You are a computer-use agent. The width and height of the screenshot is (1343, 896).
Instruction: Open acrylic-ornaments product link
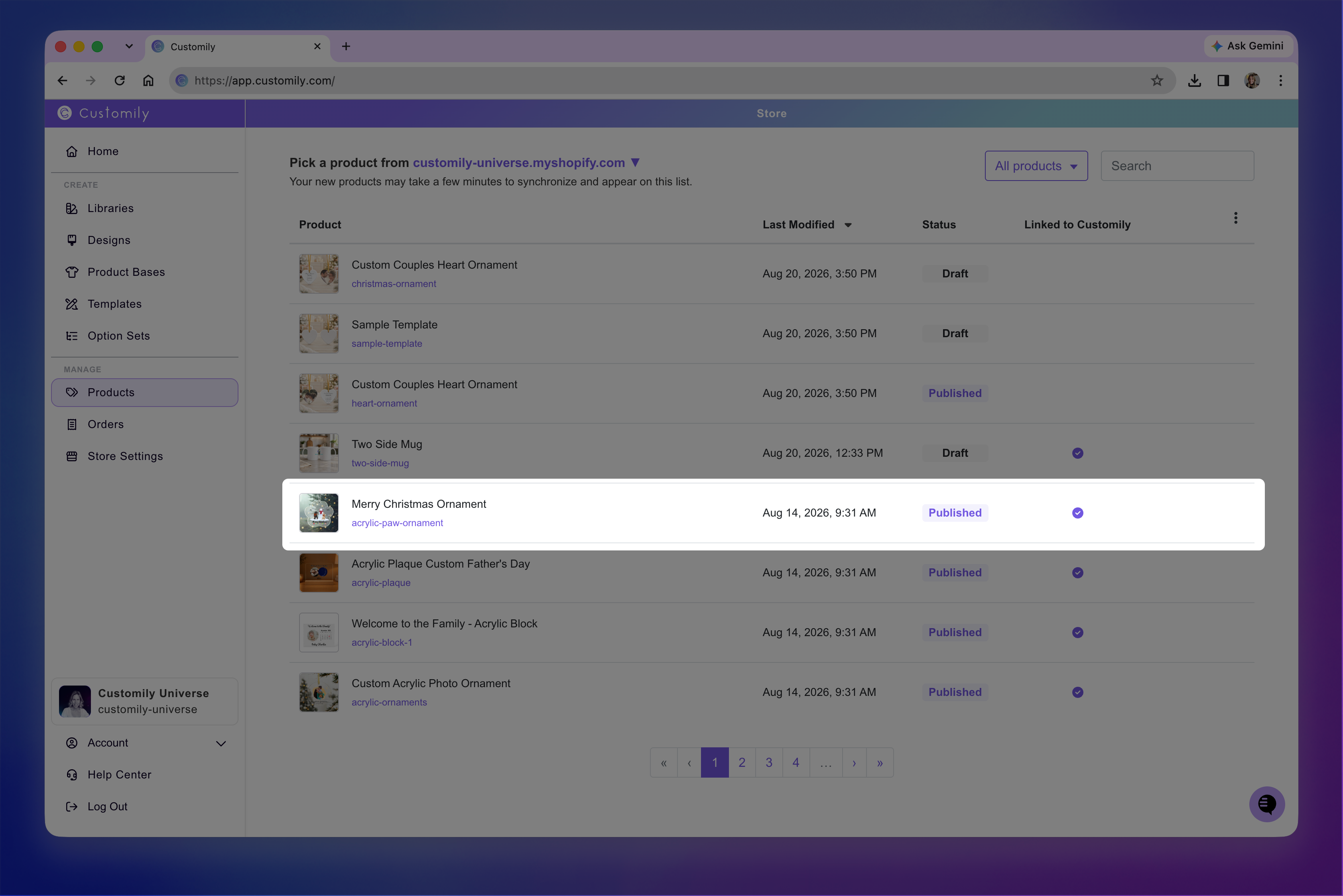389,703
